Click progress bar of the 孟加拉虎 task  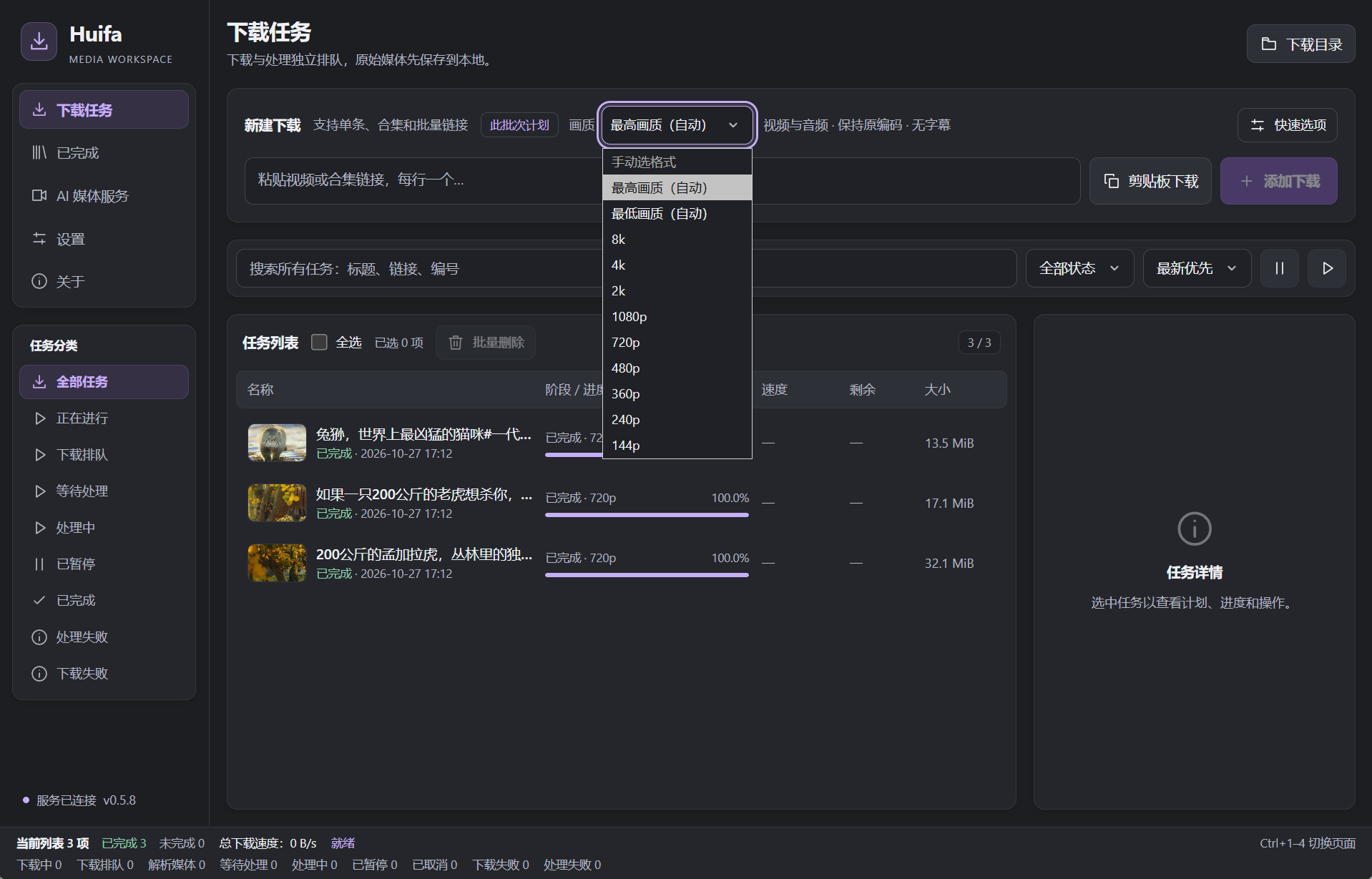647,575
